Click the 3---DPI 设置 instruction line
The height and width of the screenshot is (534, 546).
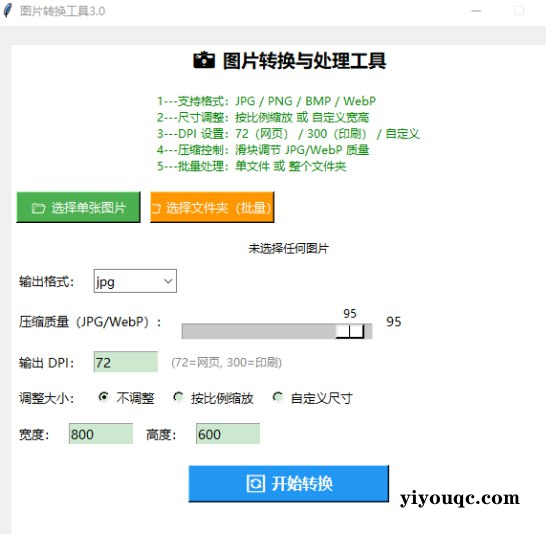click(288, 134)
